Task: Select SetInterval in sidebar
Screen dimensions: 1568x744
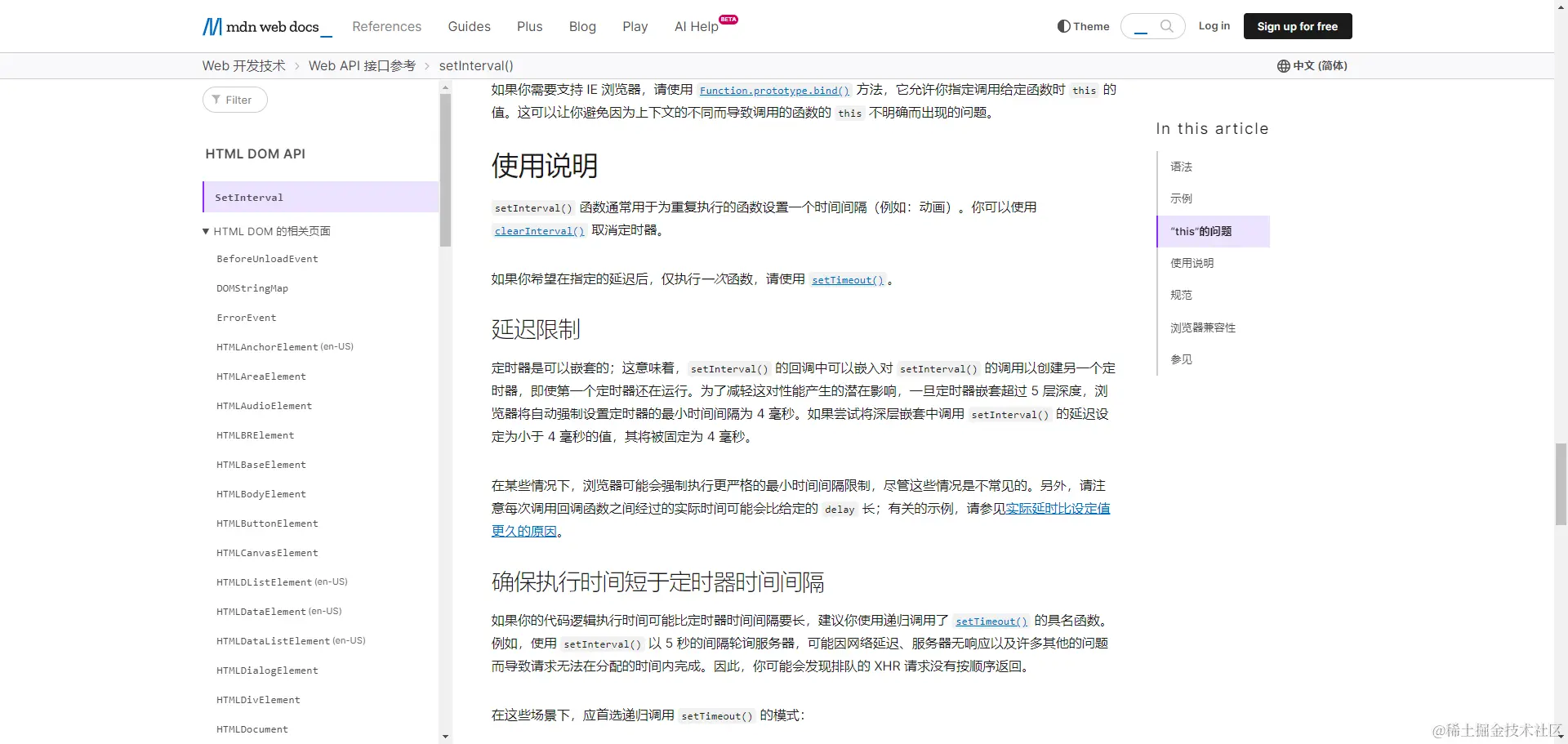Action: 320,197
